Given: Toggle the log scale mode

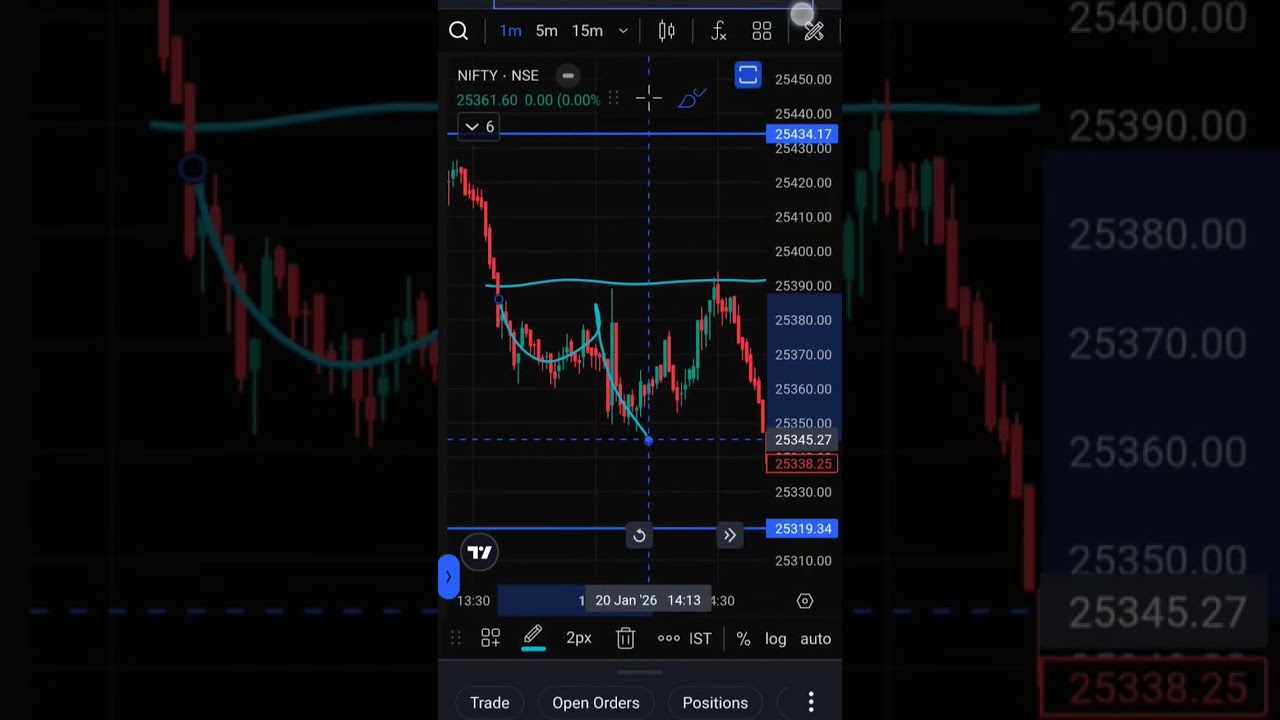Looking at the screenshot, I should click(x=776, y=638).
